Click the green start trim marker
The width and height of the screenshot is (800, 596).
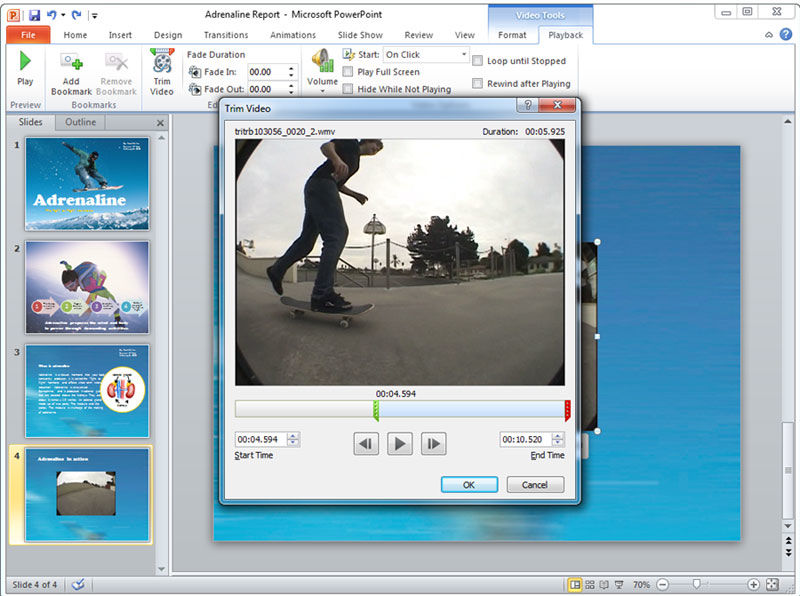[376, 409]
